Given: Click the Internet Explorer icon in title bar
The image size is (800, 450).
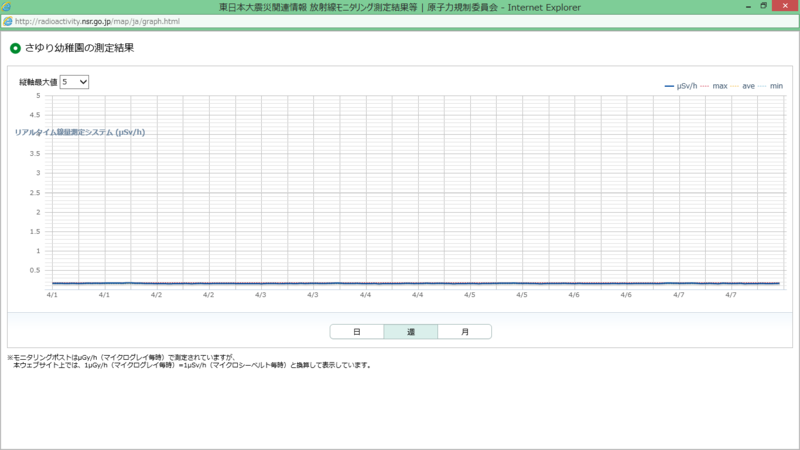Looking at the screenshot, I should (x=6, y=7).
